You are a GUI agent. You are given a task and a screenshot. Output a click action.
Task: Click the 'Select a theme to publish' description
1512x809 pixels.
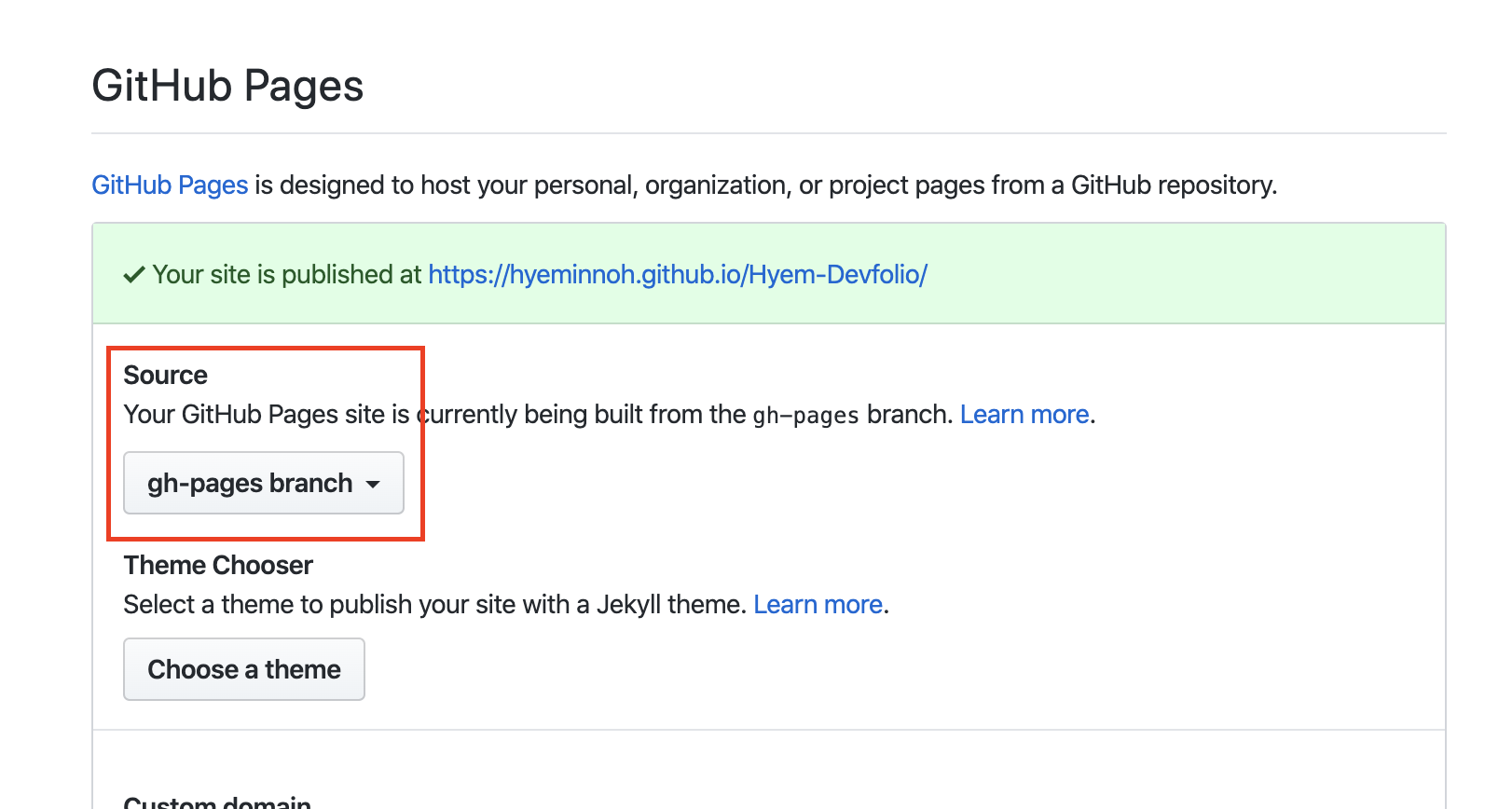tap(434, 605)
